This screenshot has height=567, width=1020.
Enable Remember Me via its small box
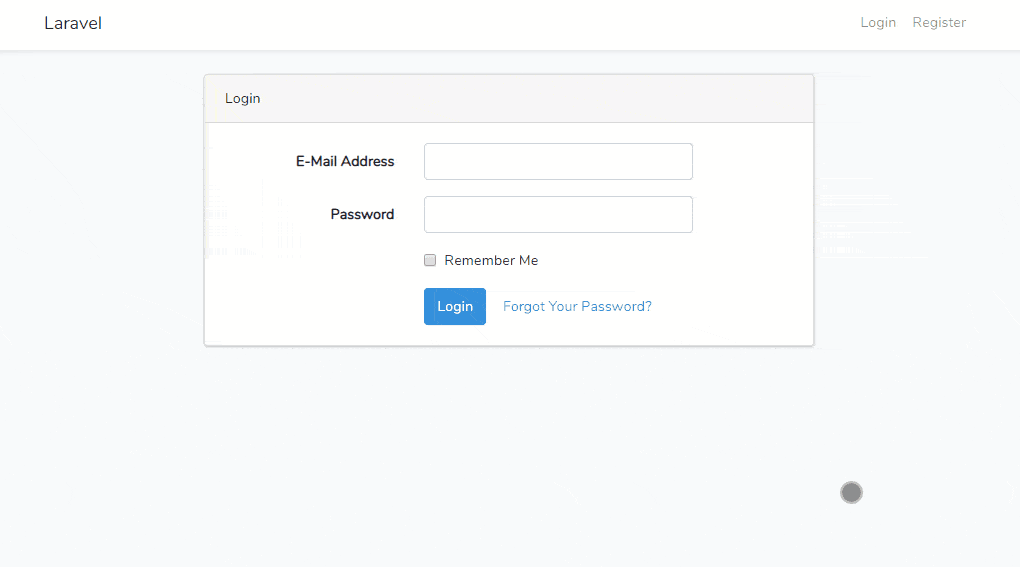coord(430,260)
